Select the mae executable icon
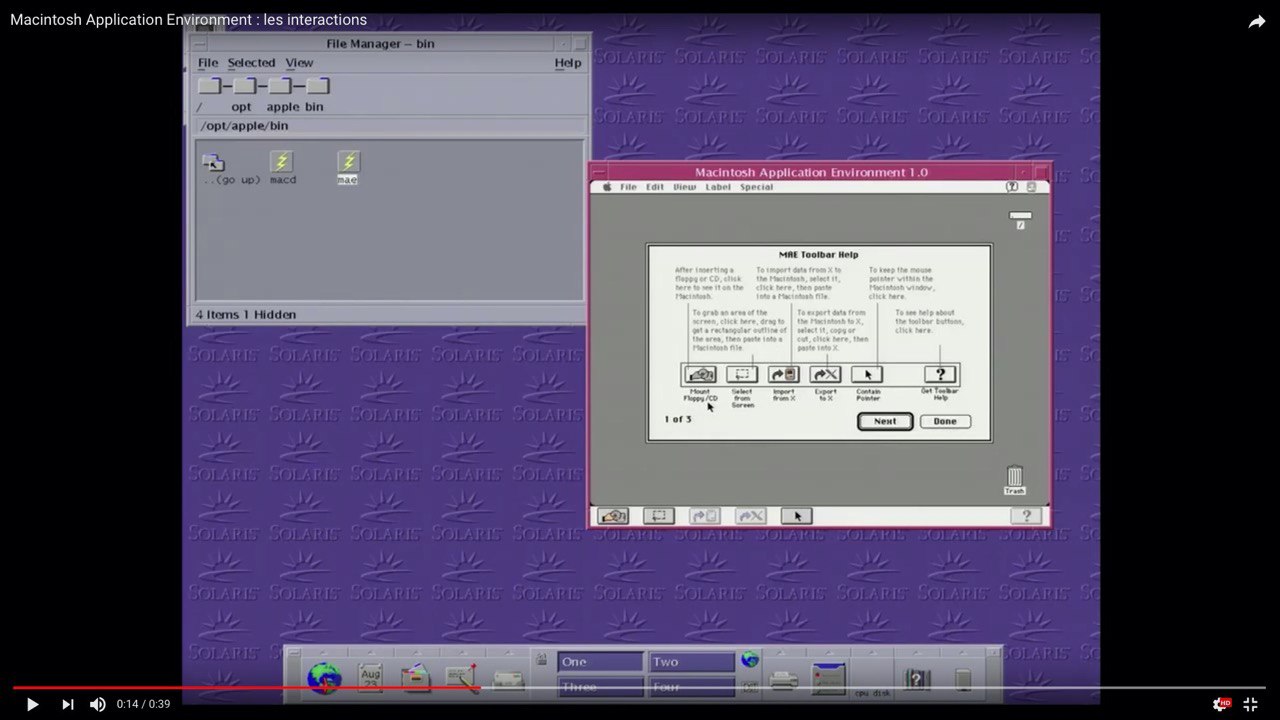The image size is (1280, 720). click(348, 161)
